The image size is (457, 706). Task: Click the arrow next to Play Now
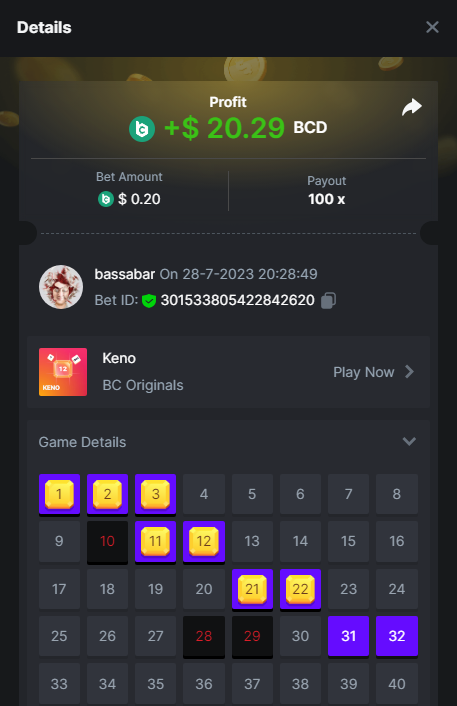click(409, 372)
